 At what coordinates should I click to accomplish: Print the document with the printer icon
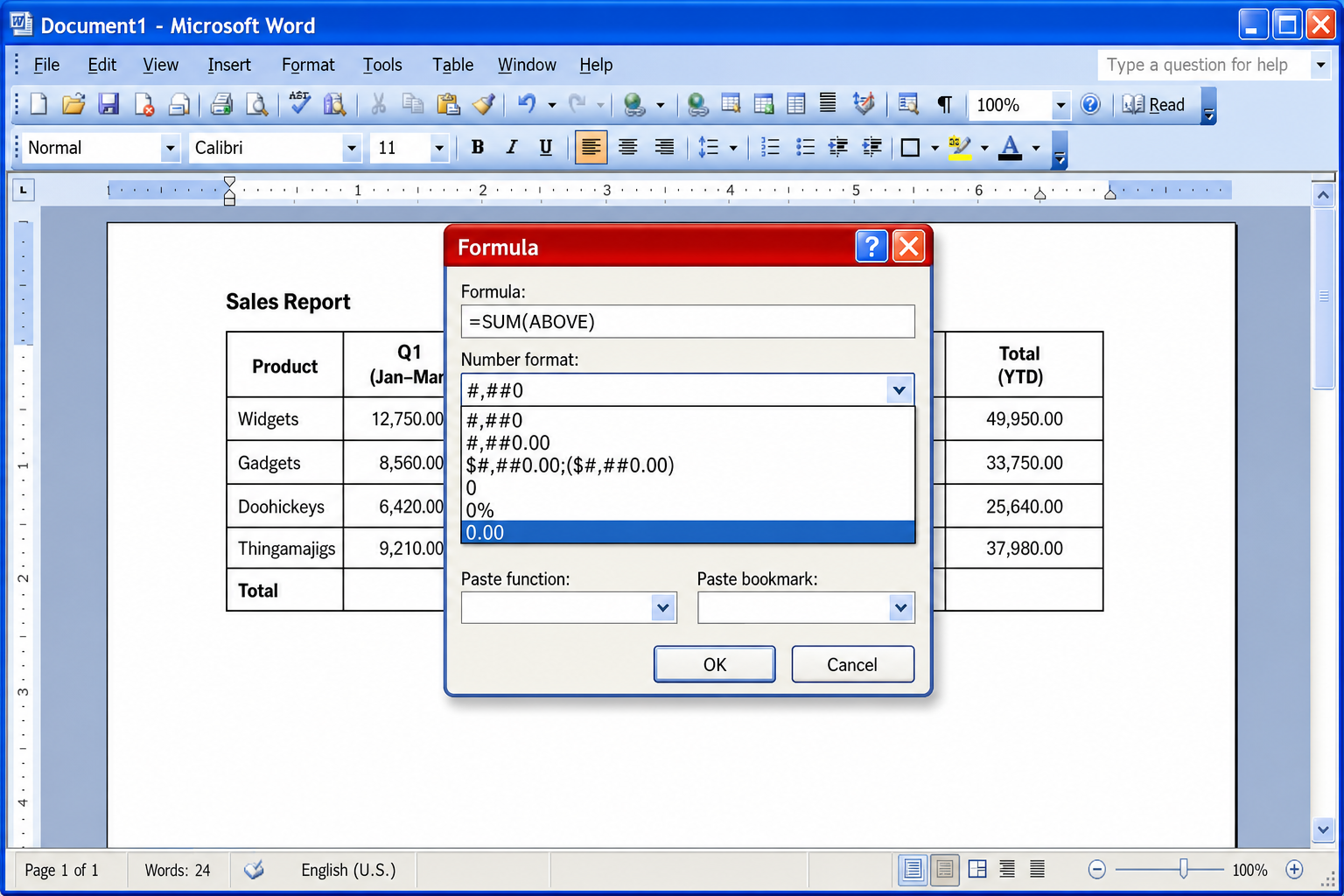[221, 105]
